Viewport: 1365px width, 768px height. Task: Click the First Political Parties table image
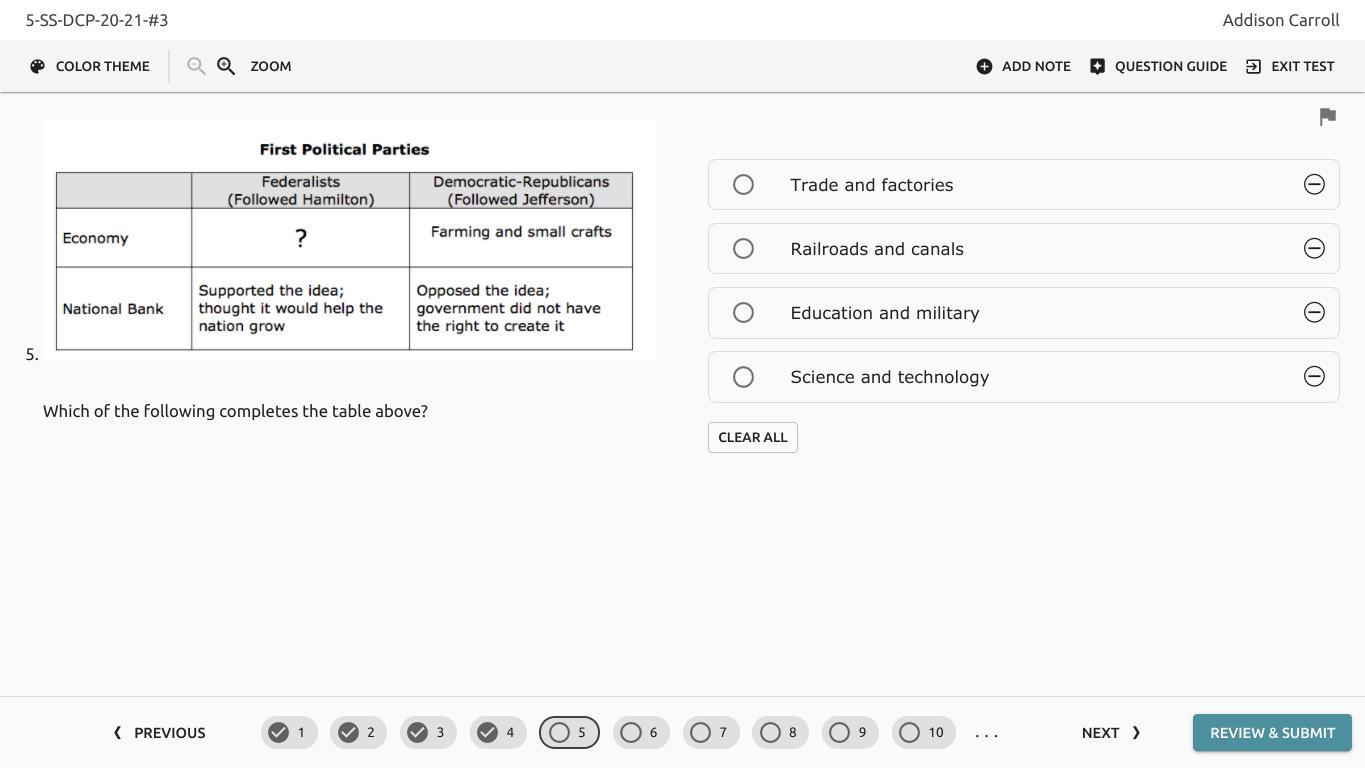pos(349,240)
